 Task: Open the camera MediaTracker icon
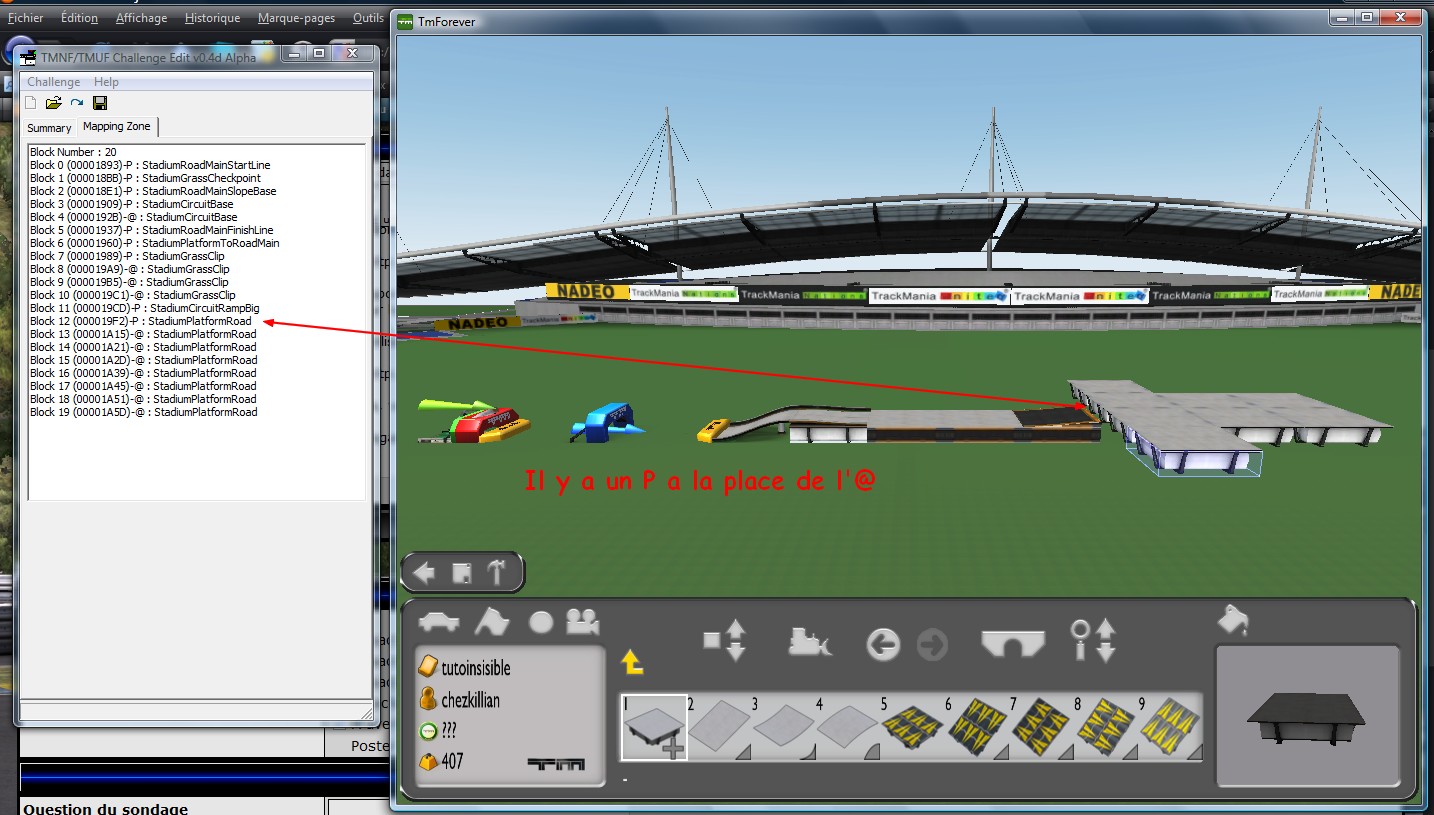582,622
